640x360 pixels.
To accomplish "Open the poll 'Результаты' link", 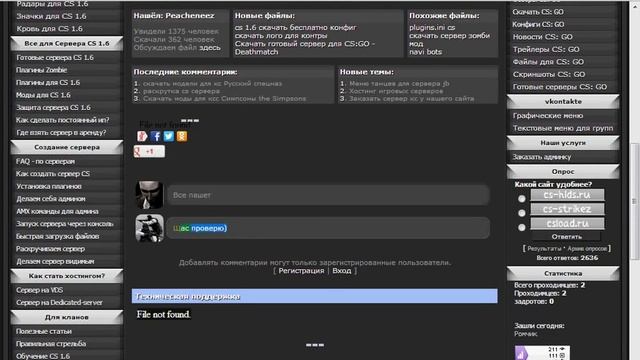I will [x=544, y=248].
